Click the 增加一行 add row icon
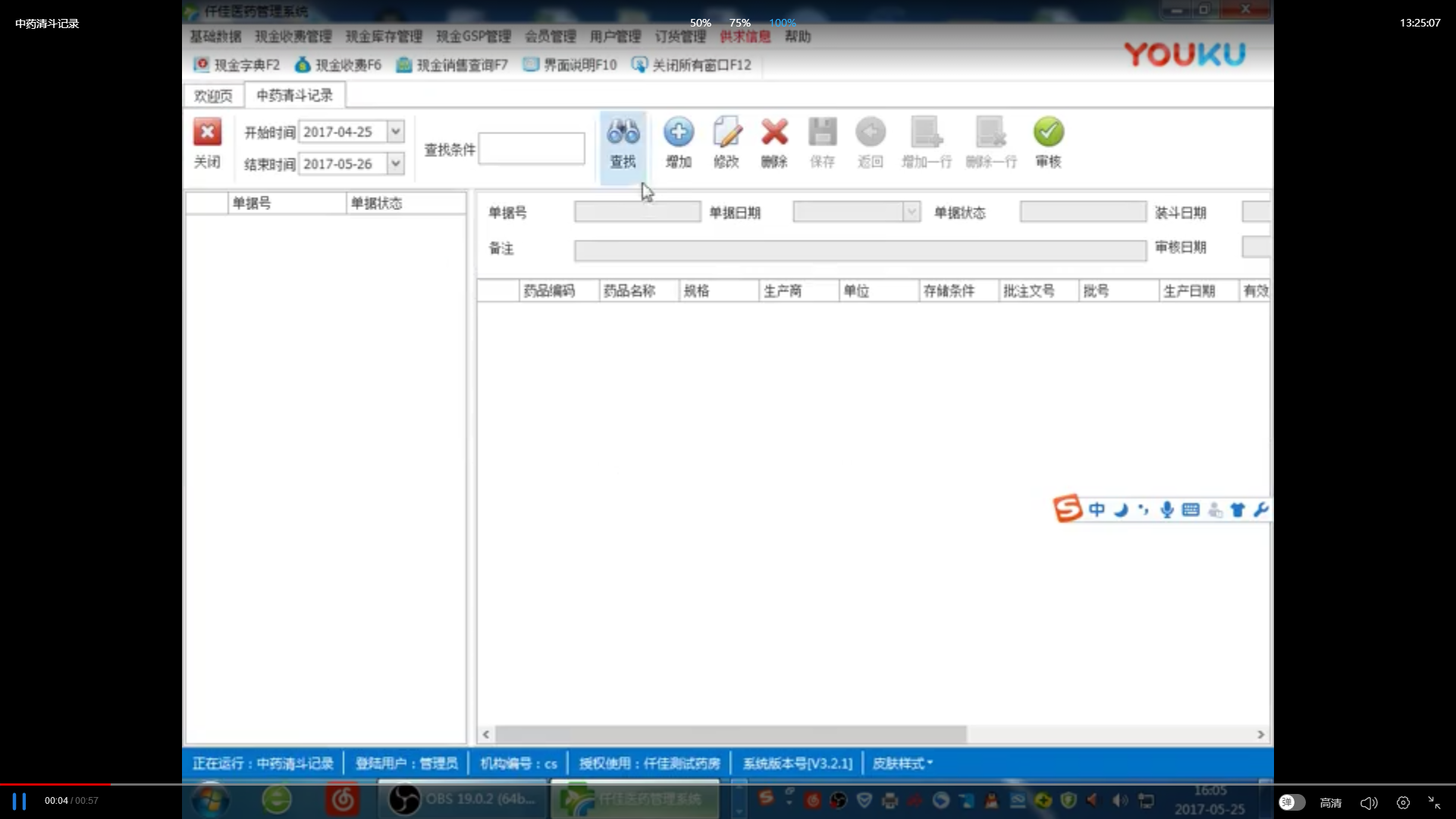The height and width of the screenshot is (819, 1456). click(926, 133)
